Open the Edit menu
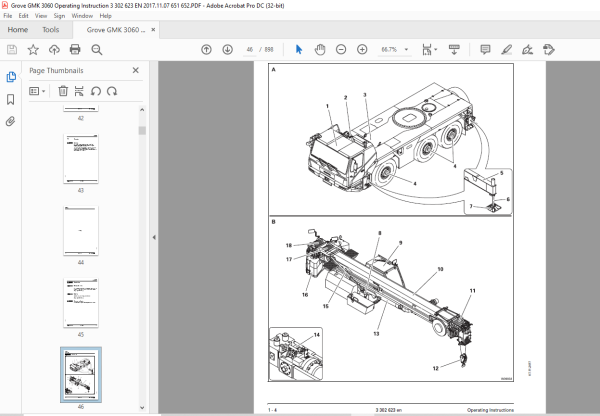600x416 pixels. point(23,16)
